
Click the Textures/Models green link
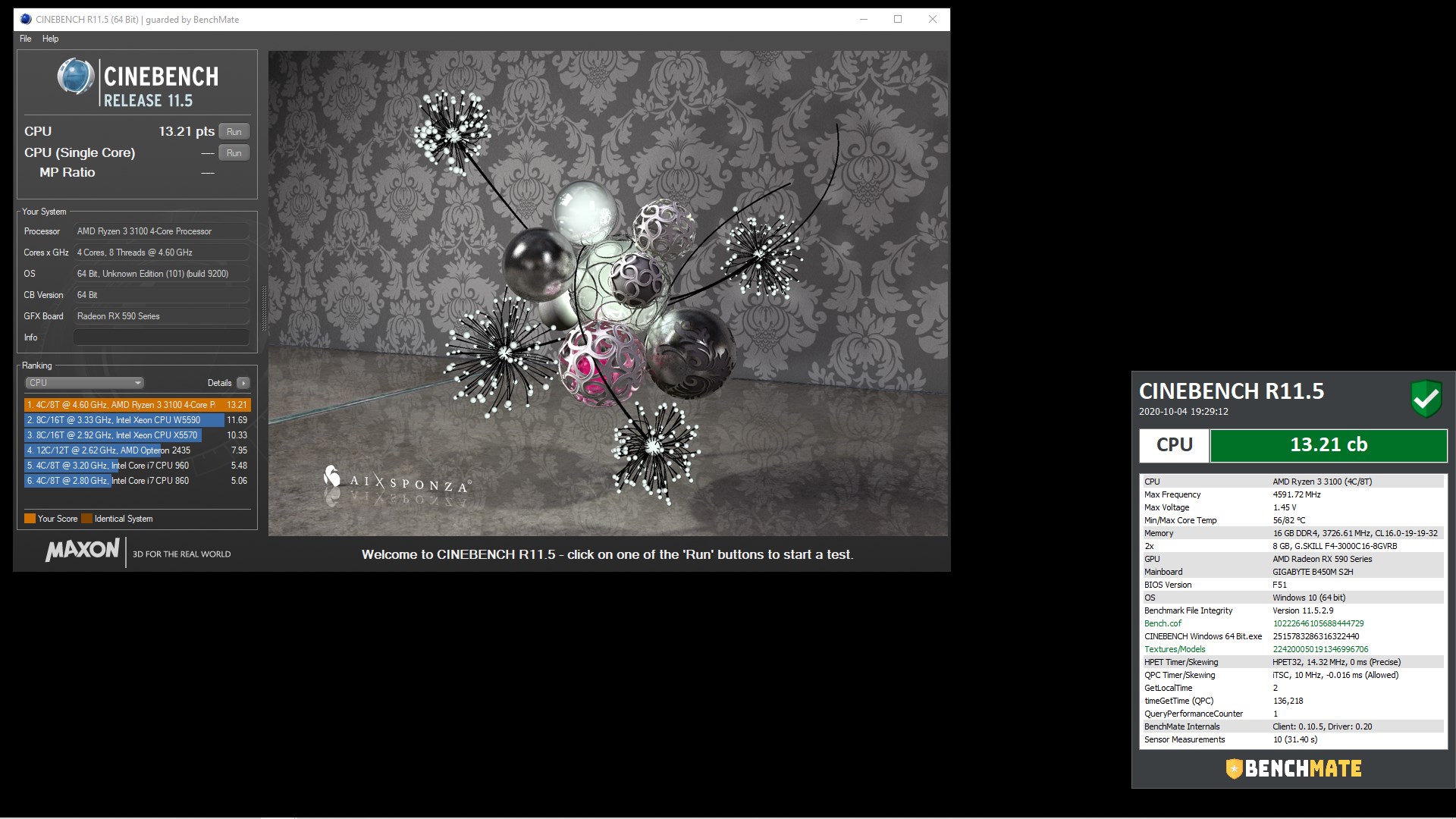(1175, 649)
